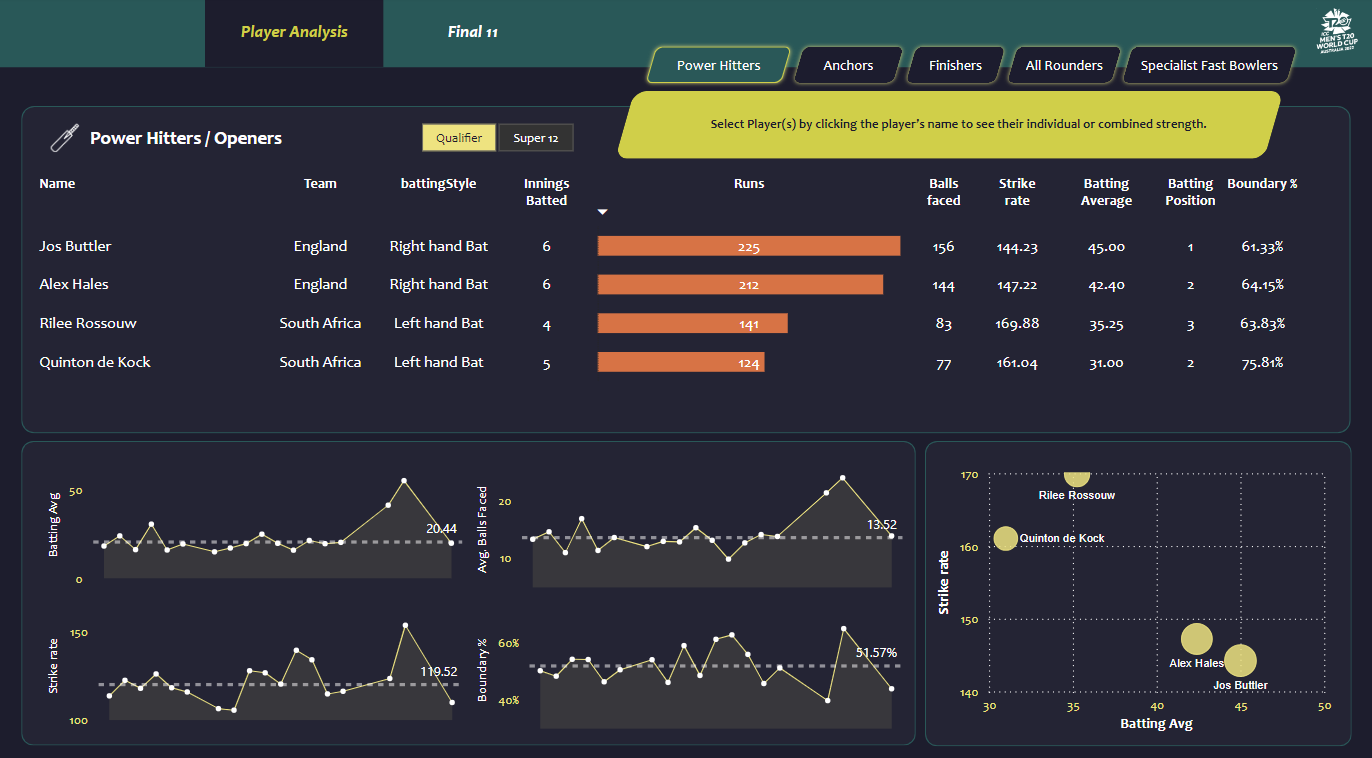Viewport: 1372px width, 758px height.
Task: View the Finishers category
Action: (954, 64)
